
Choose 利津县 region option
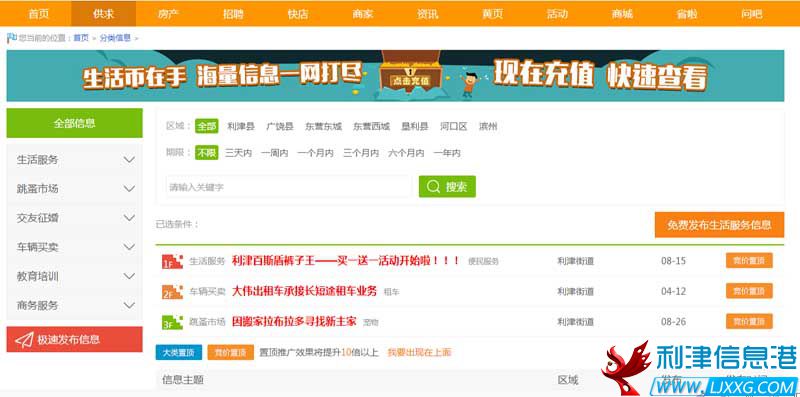click(x=241, y=127)
